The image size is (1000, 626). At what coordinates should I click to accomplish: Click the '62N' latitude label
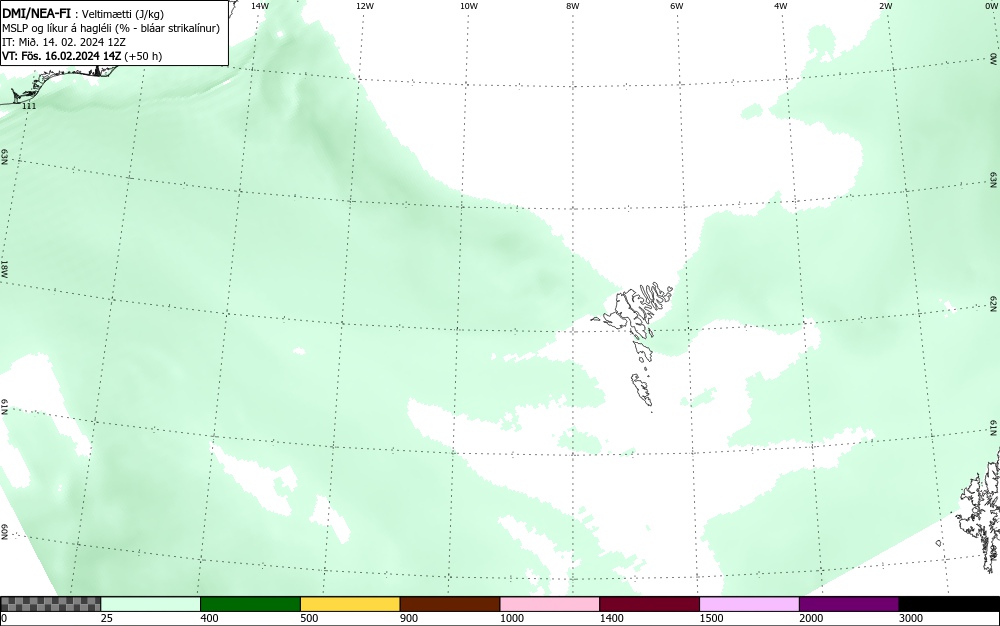[x=993, y=303]
